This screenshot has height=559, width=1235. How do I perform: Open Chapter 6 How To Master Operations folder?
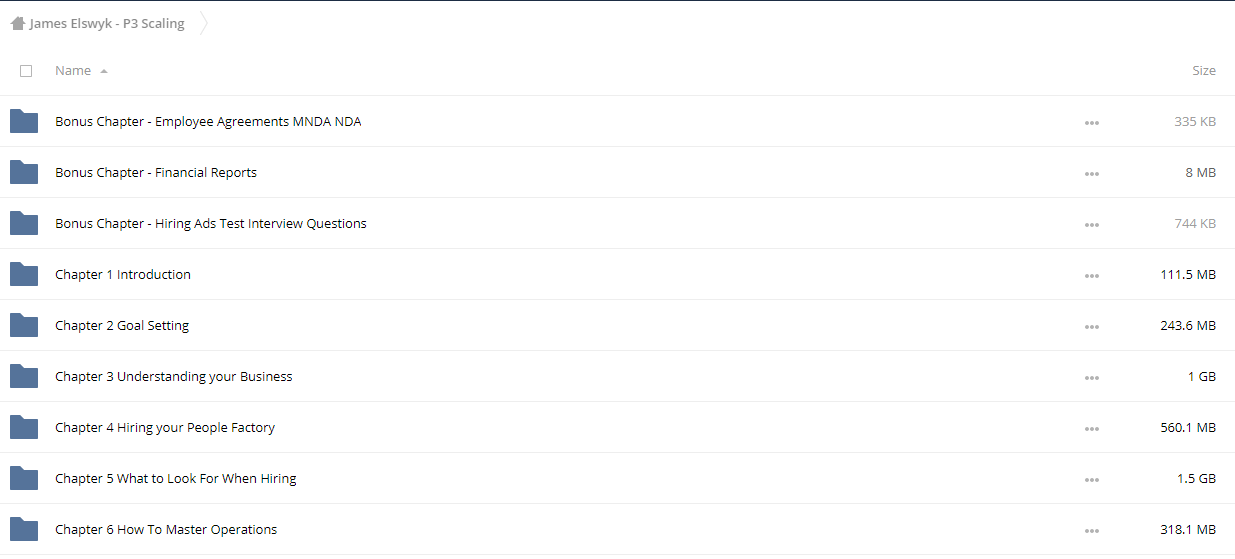[x=166, y=529]
